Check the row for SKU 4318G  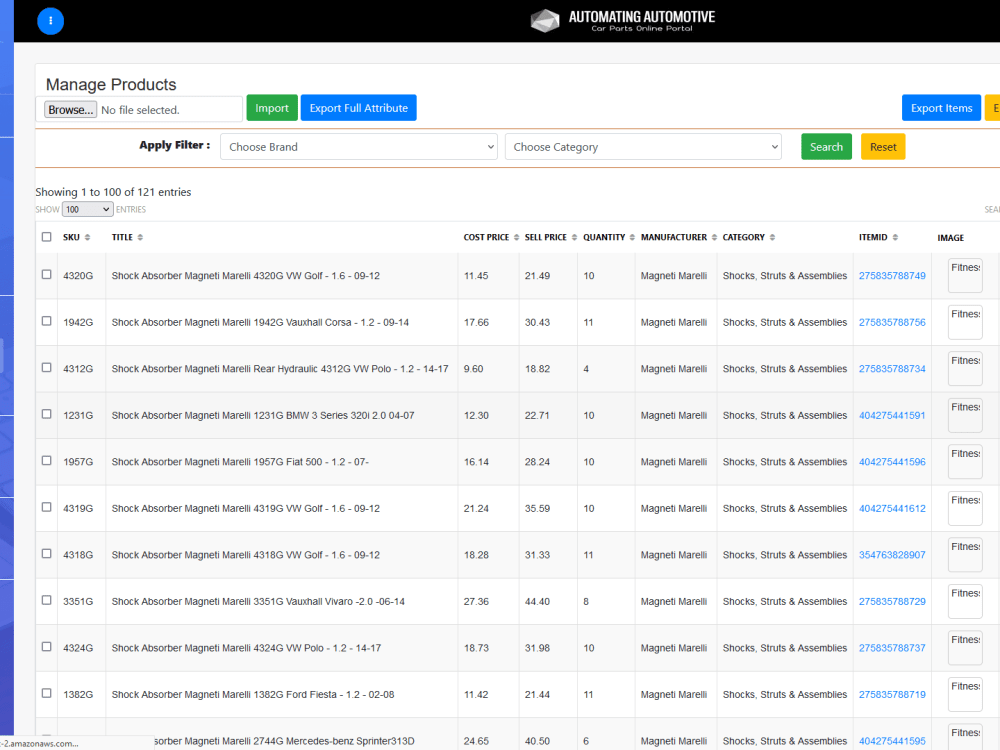[47, 554]
